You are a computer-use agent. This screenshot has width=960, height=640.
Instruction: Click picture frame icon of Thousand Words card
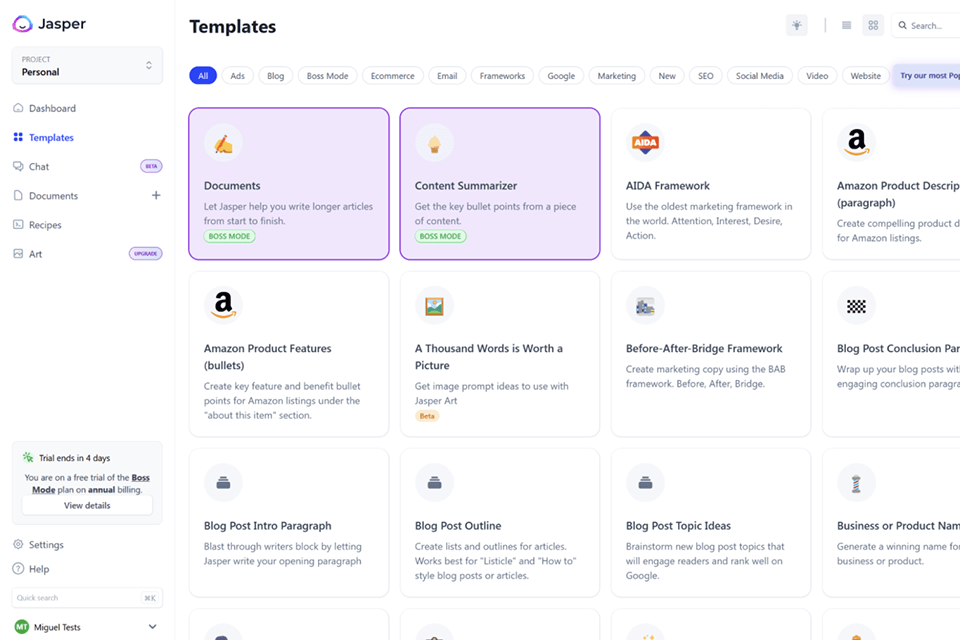(x=434, y=306)
